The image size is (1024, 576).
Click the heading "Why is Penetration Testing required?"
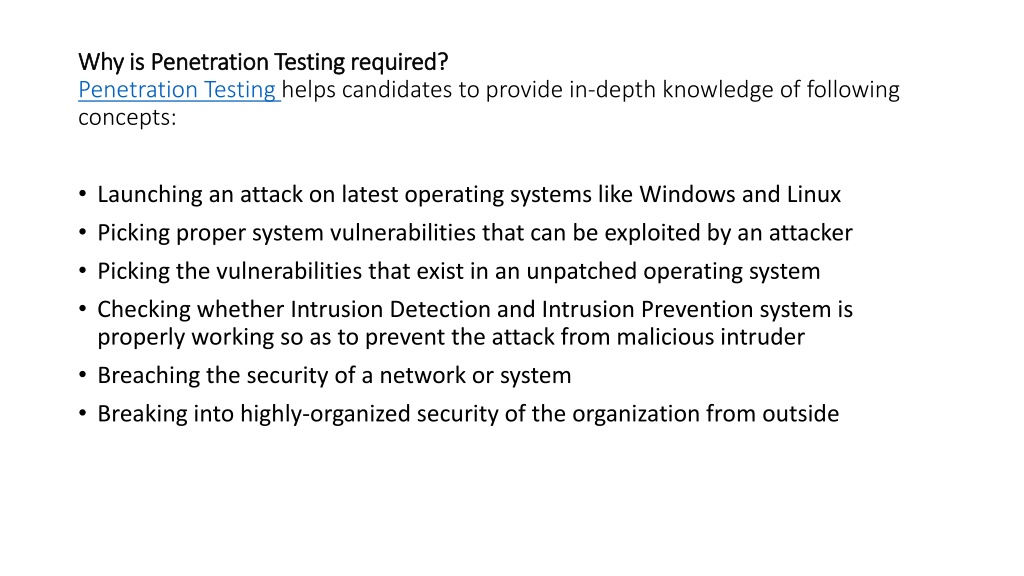263,62
